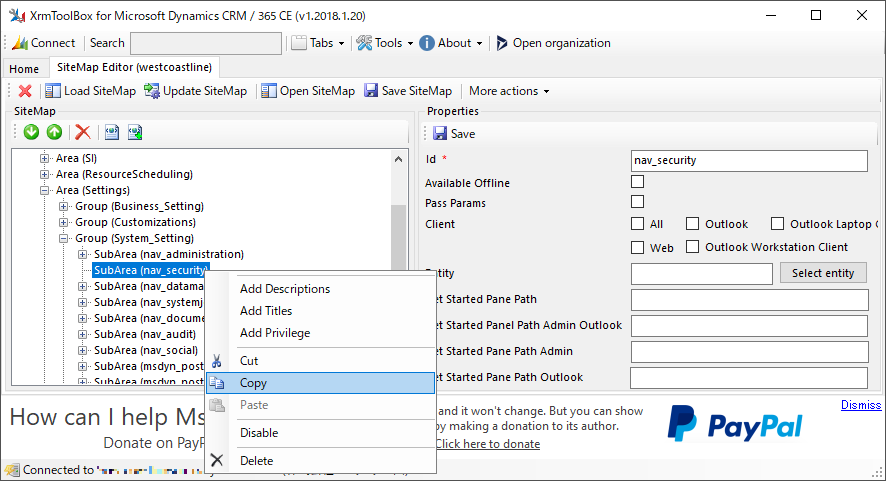Click the Get Started Pane Path field
Viewport: 886px width, 481px height.
(x=749, y=300)
